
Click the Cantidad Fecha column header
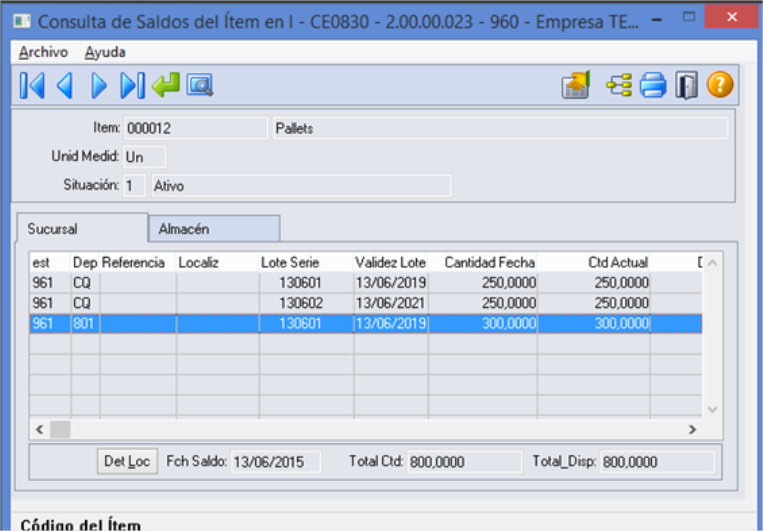tap(483, 262)
